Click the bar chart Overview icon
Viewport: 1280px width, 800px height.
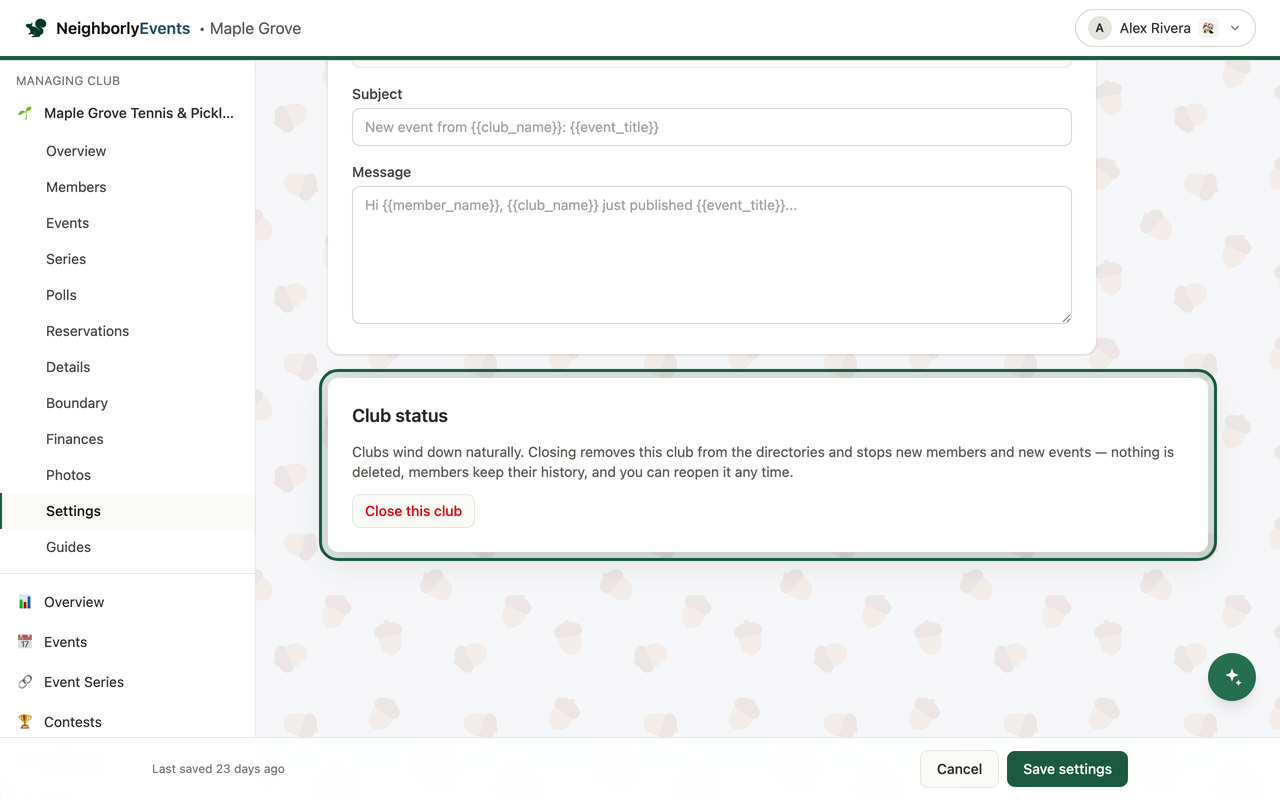tap(25, 602)
